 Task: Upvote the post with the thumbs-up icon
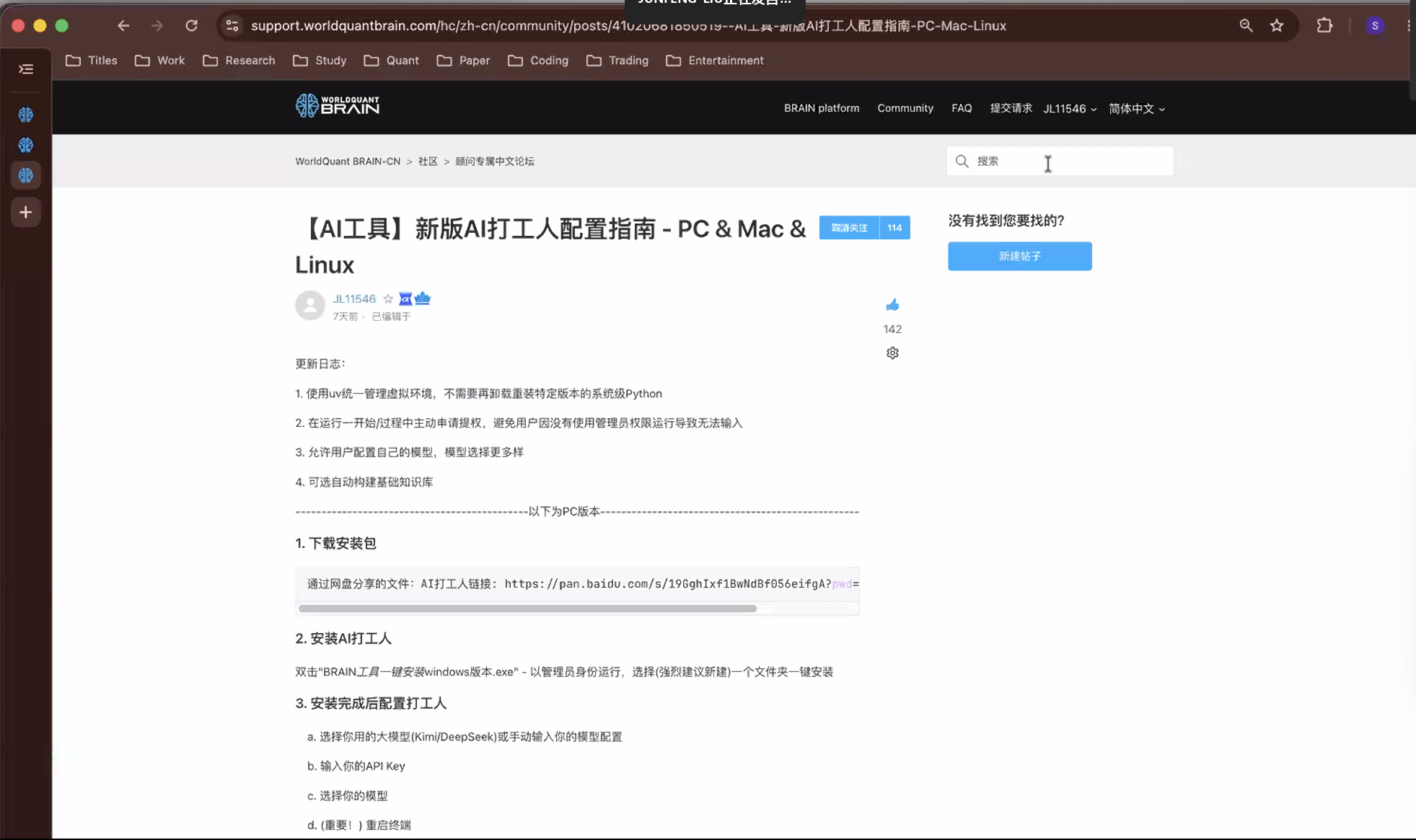pos(892,305)
